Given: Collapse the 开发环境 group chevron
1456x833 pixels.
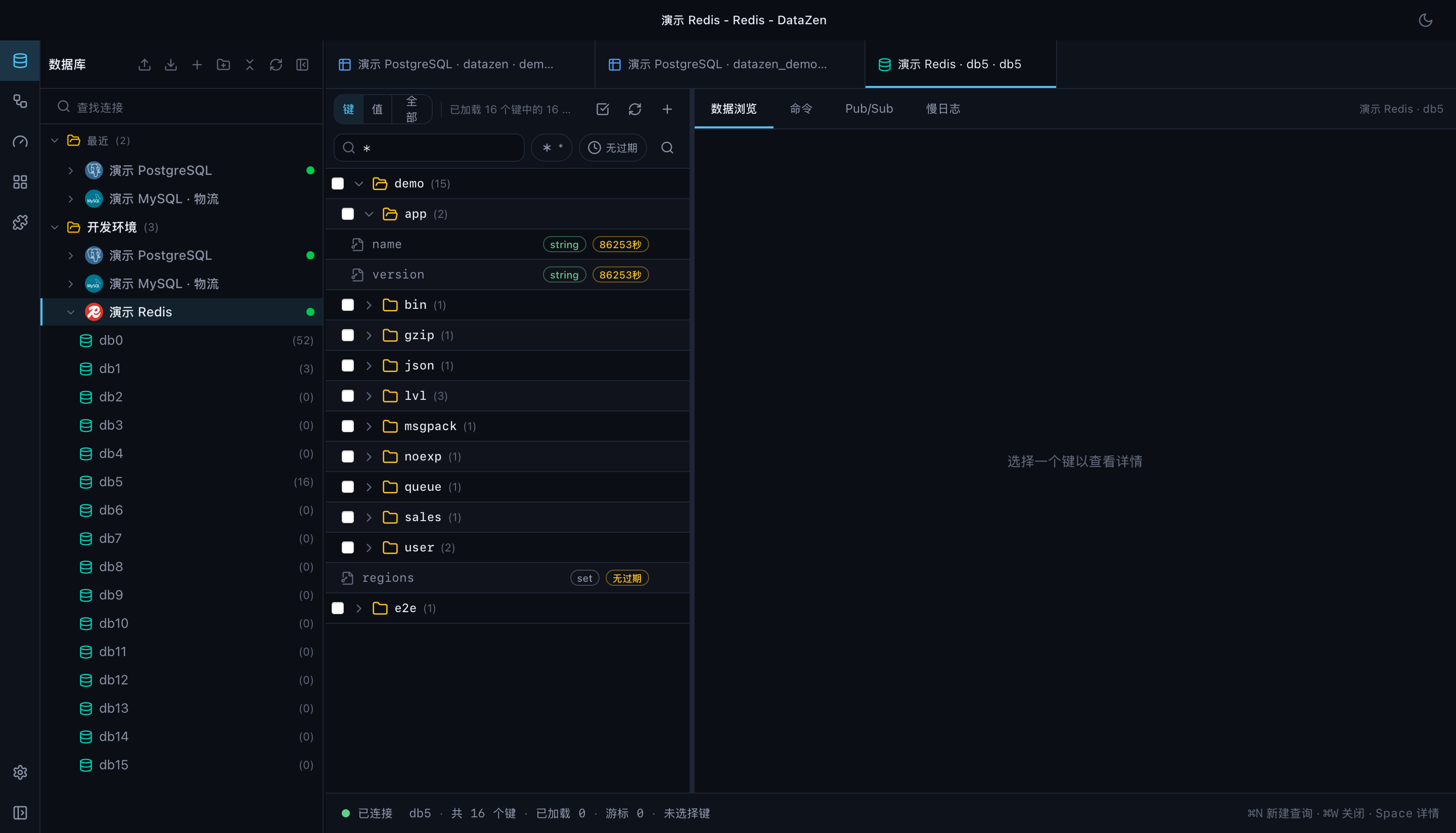Looking at the screenshot, I should [x=55, y=227].
